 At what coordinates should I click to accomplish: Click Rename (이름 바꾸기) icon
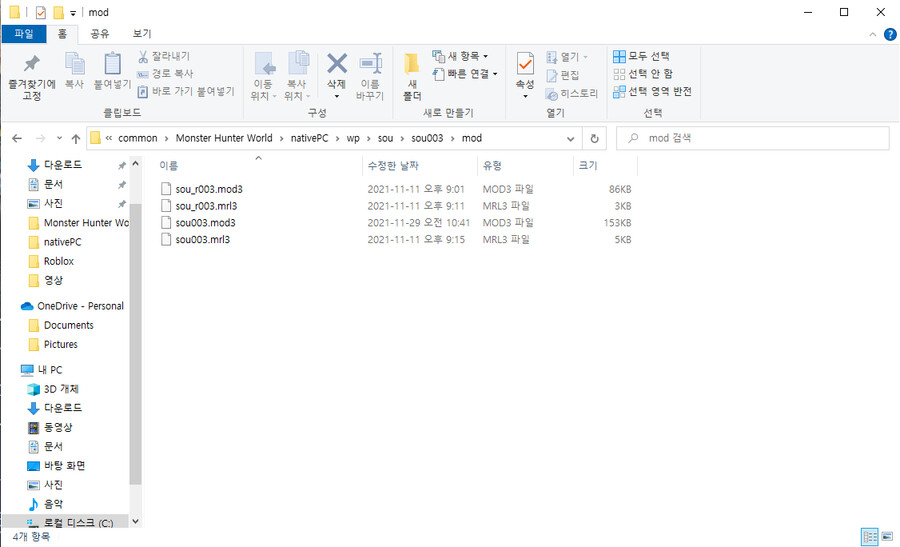click(x=370, y=64)
